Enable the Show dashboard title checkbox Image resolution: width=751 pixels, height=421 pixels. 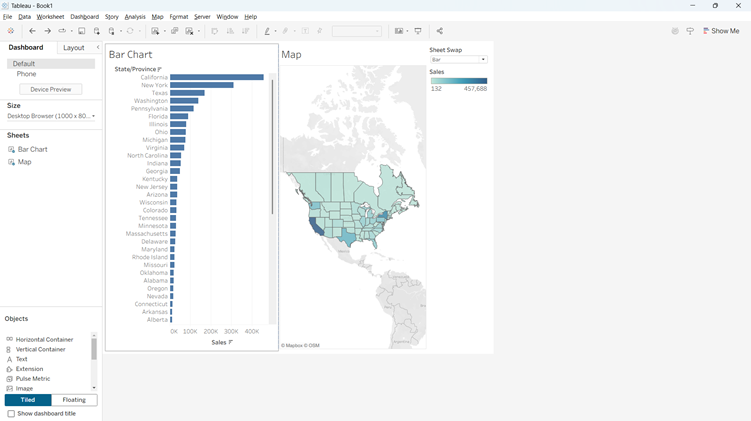tap(11, 413)
